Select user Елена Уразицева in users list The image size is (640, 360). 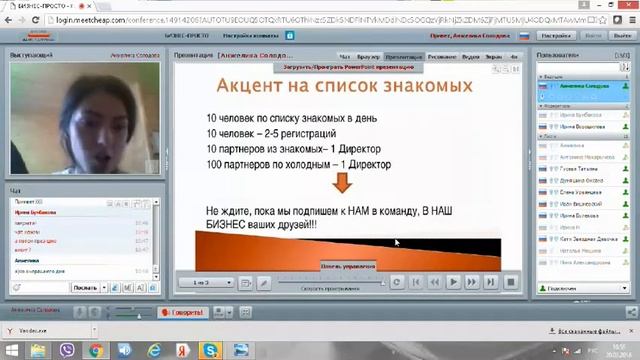[x=584, y=192]
